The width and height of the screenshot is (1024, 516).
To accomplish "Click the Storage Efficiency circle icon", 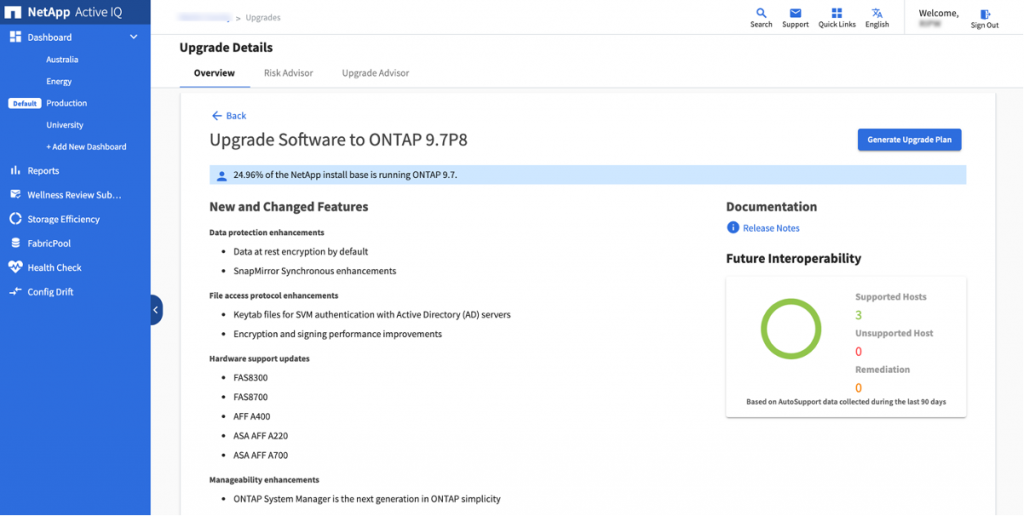I will pyautogui.click(x=15, y=219).
